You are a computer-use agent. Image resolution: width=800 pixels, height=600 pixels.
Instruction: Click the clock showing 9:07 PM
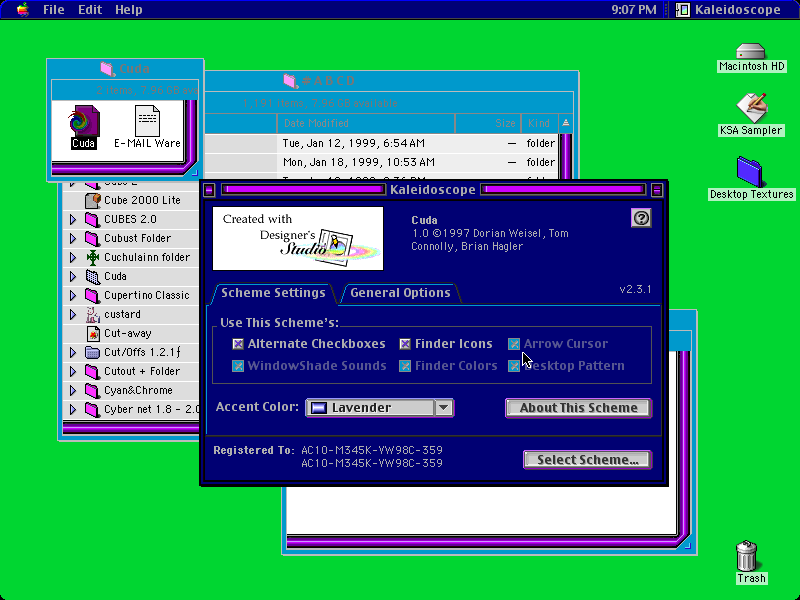pyautogui.click(x=634, y=10)
